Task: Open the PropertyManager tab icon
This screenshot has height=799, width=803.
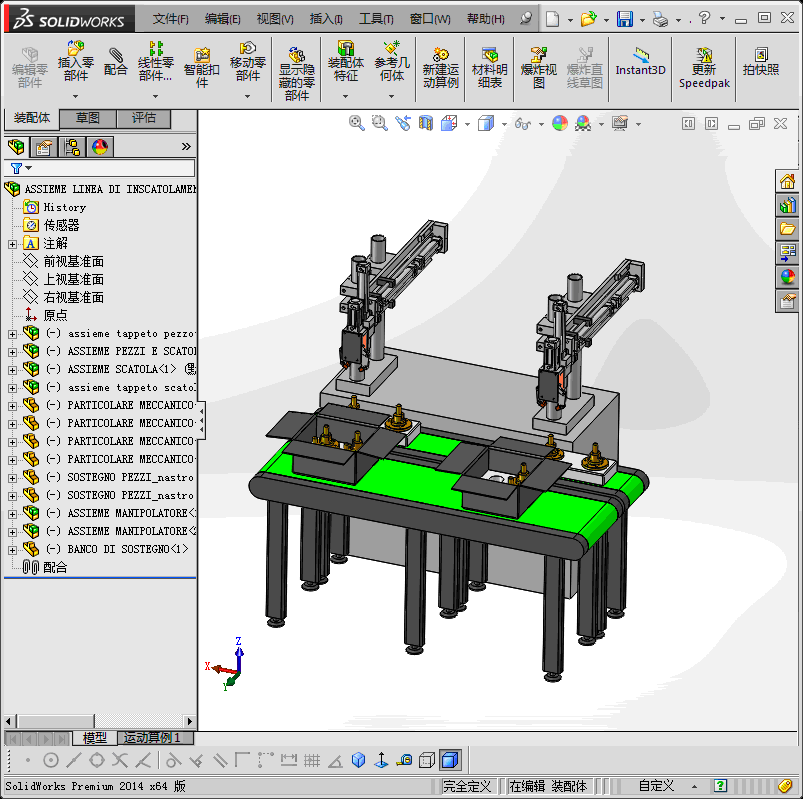Action: click(x=44, y=147)
